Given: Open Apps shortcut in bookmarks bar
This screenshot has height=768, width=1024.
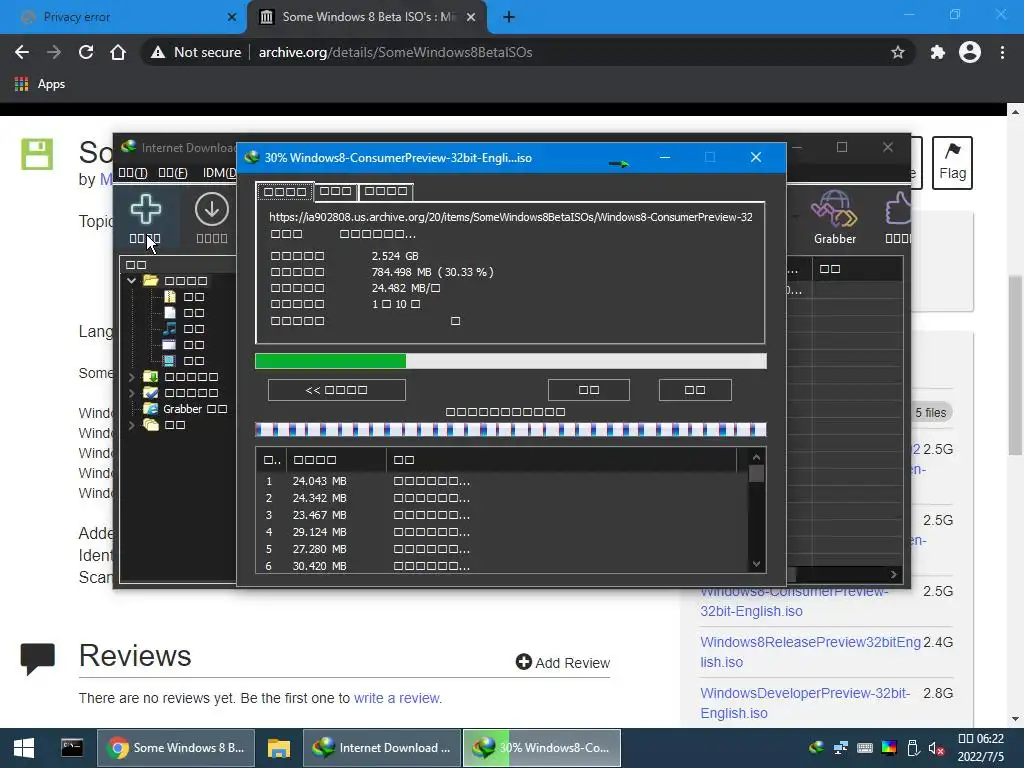Looking at the screenshot, I should click(40, 84).
